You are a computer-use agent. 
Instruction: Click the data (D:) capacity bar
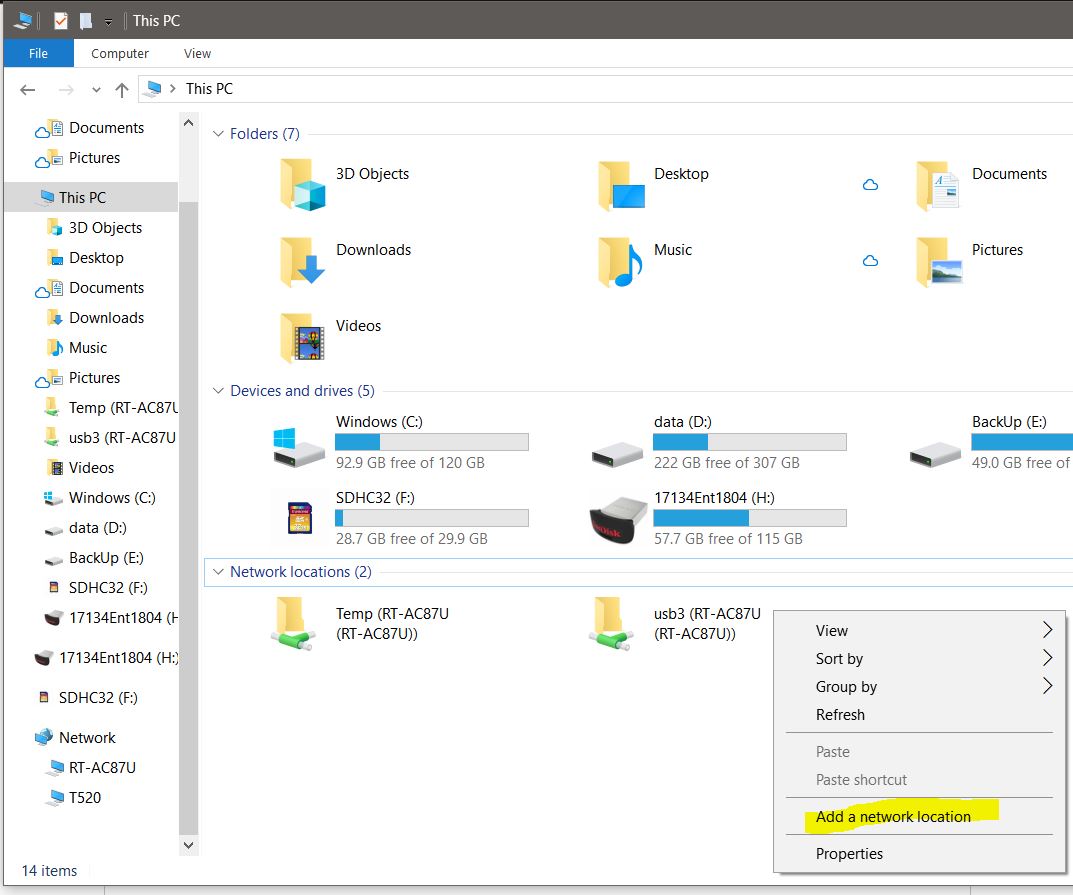[750, 442]
